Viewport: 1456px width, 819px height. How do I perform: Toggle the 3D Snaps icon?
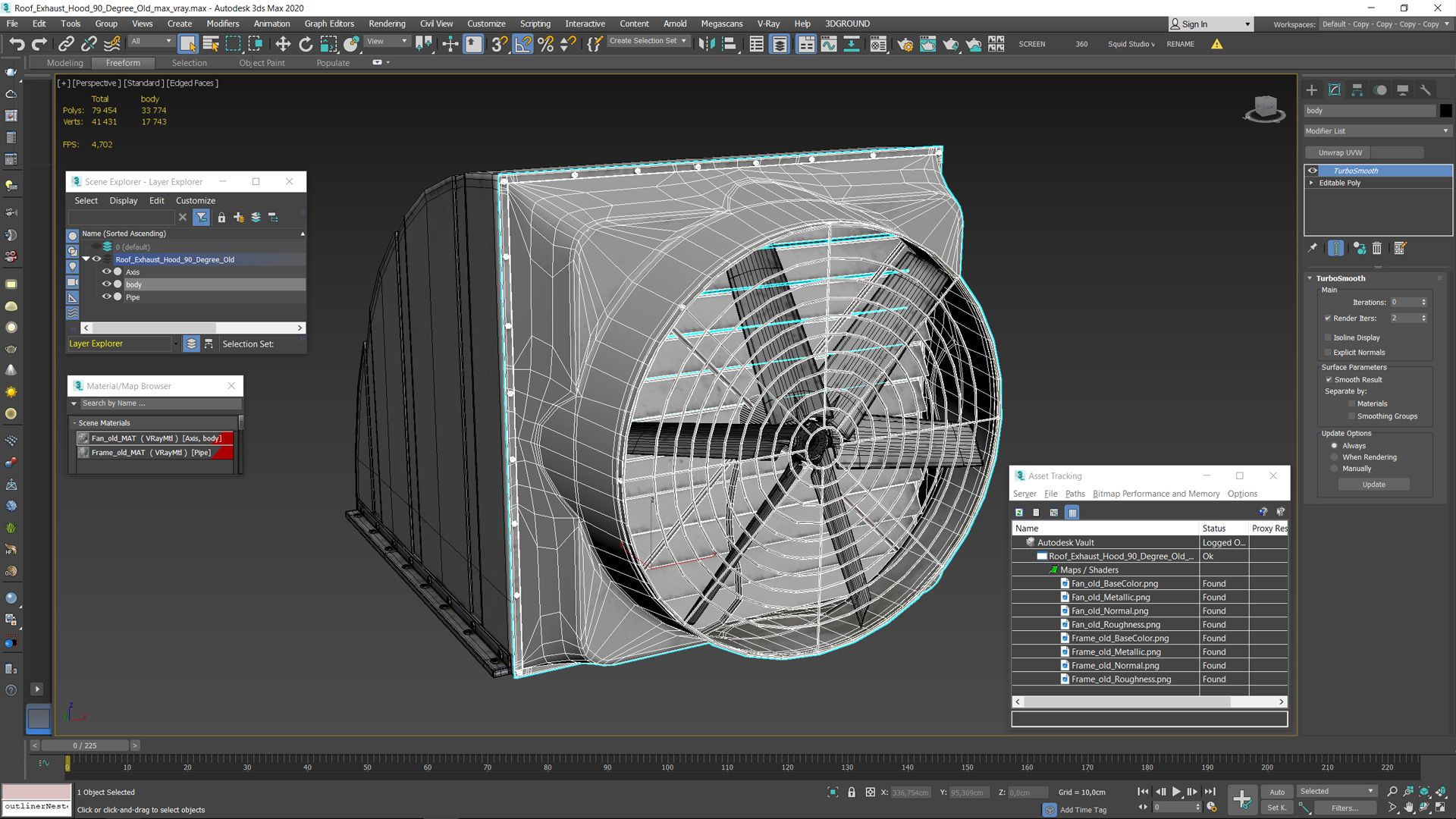point(499,44)
